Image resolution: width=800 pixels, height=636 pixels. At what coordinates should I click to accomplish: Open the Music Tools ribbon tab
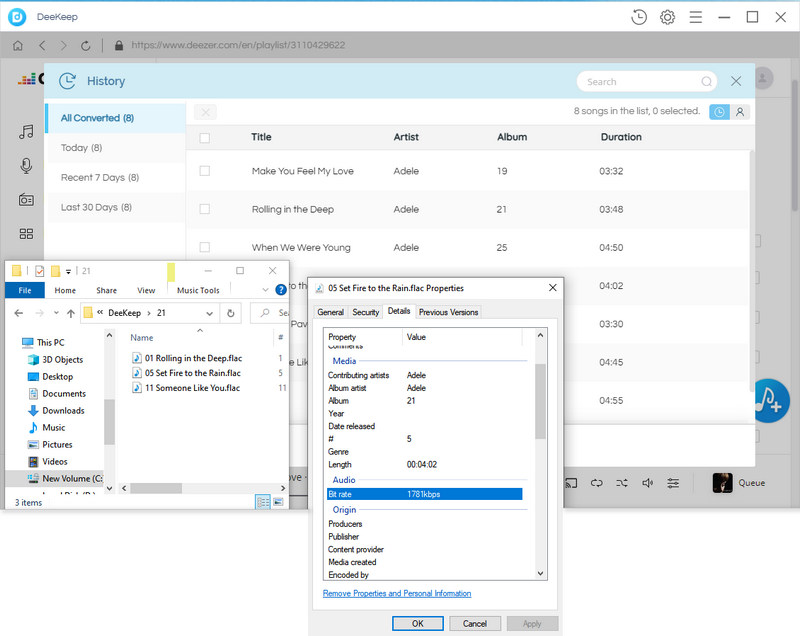click(x=198, y=290)
